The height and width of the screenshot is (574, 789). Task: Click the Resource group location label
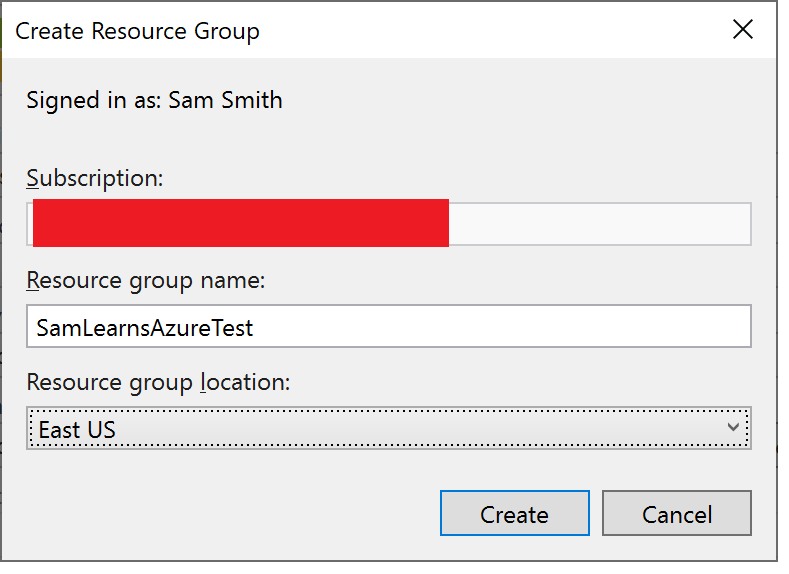158,382
